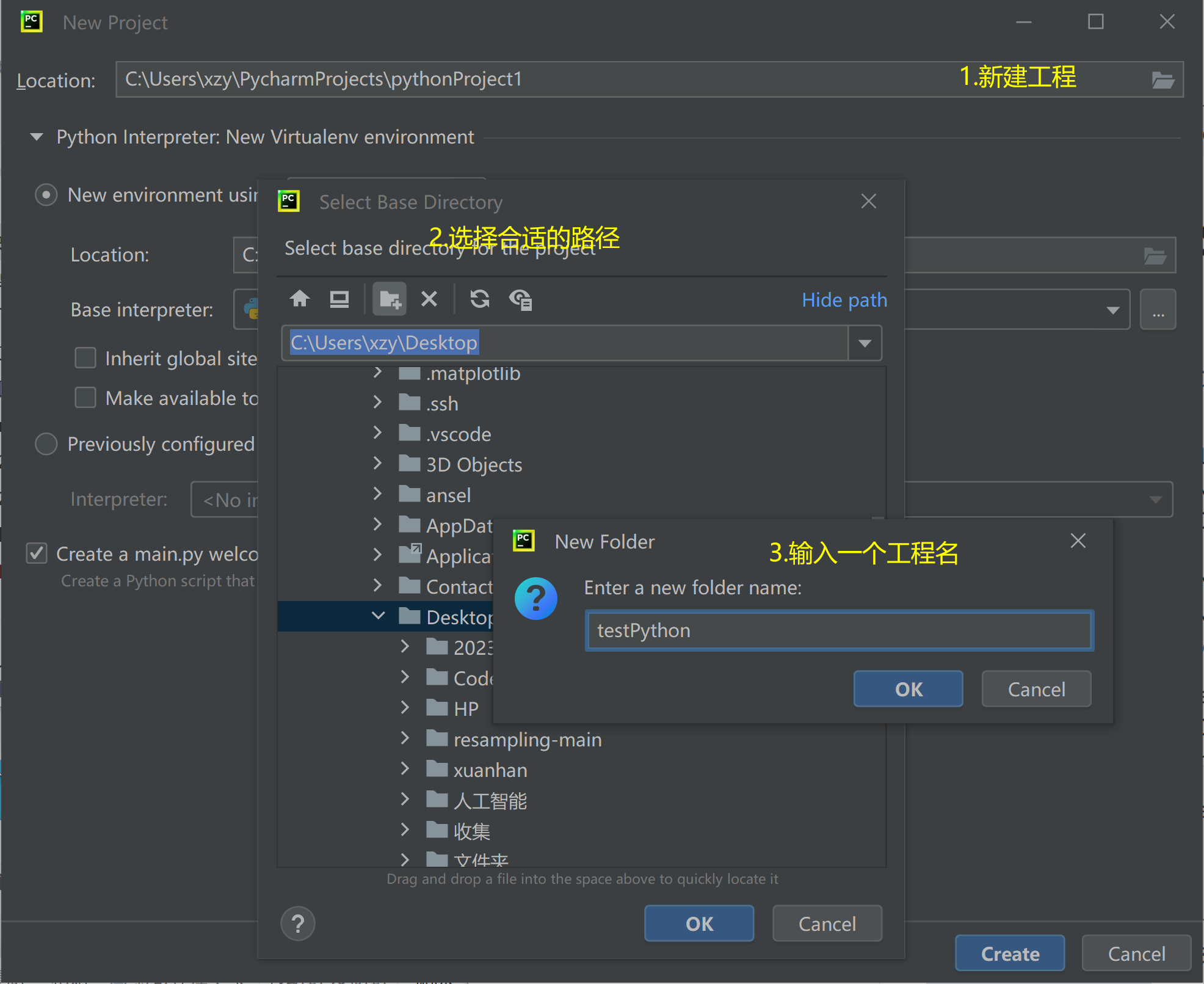Expand the 3D Objects folder
Viewport: 1204px width, 984px height.
[x=377, y=463]
